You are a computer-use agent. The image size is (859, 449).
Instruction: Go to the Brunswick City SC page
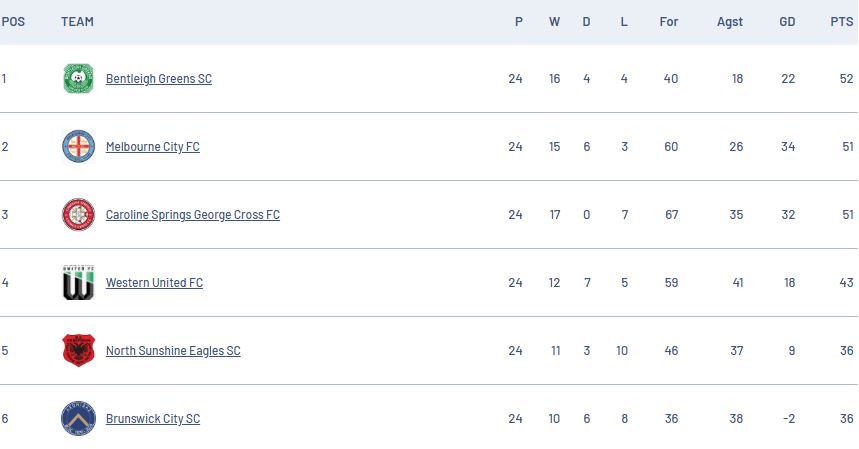coord(153,419)
